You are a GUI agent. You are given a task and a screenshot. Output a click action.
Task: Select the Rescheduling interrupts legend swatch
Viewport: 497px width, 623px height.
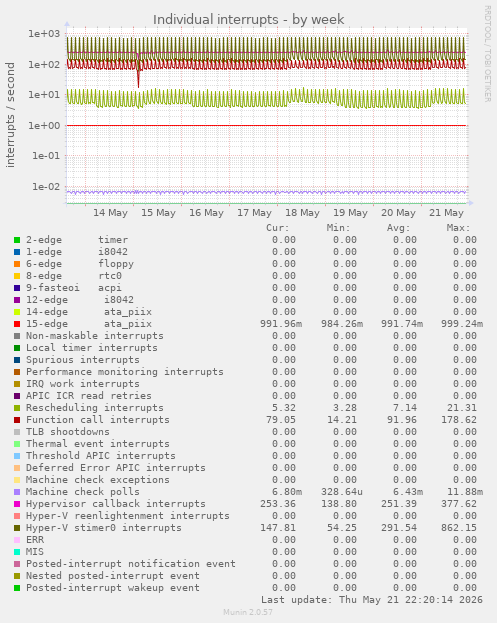(x=17, y=408)
